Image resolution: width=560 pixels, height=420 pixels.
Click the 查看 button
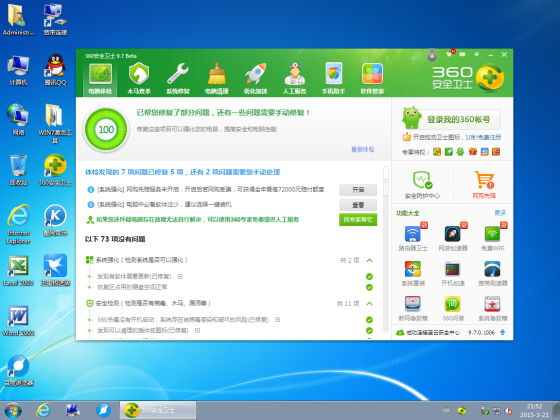tap(358, 205)
